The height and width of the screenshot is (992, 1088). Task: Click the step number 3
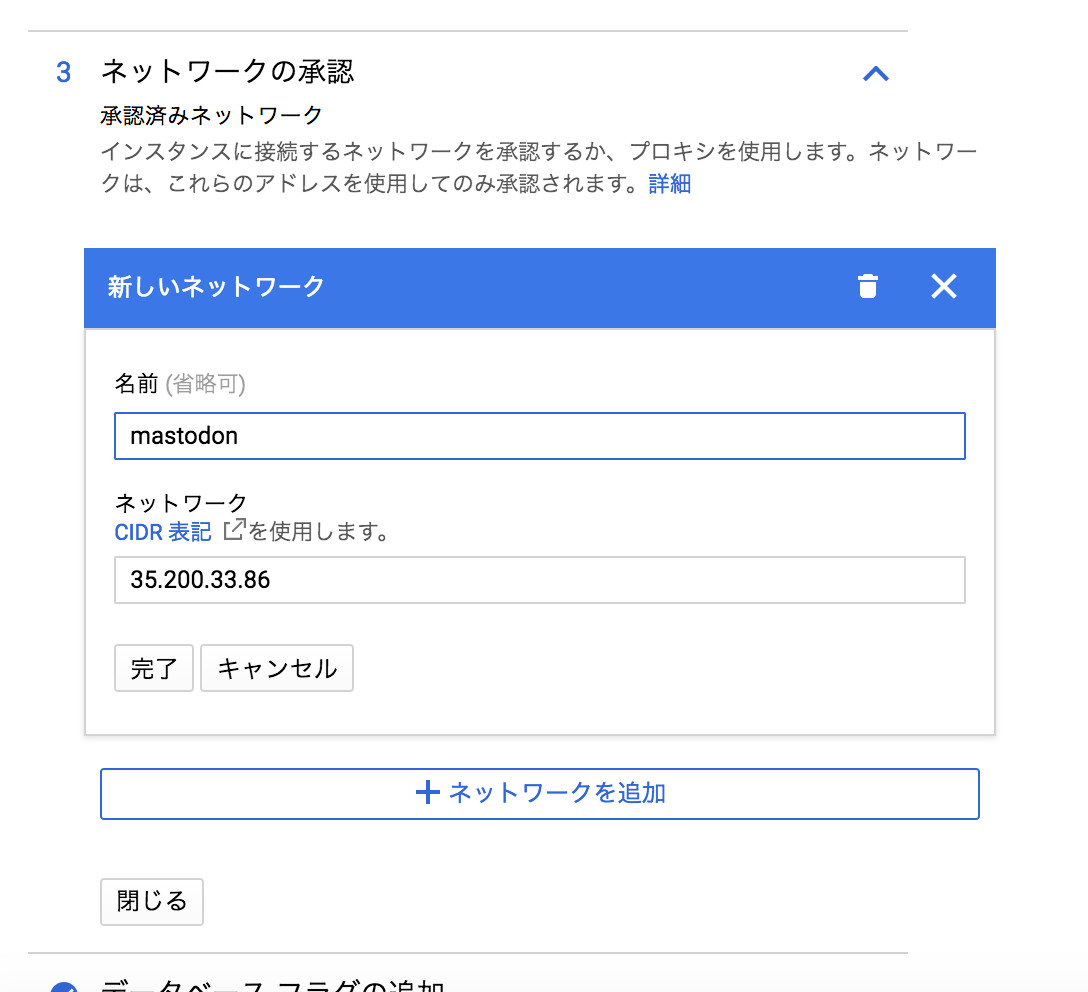(64, 72)
